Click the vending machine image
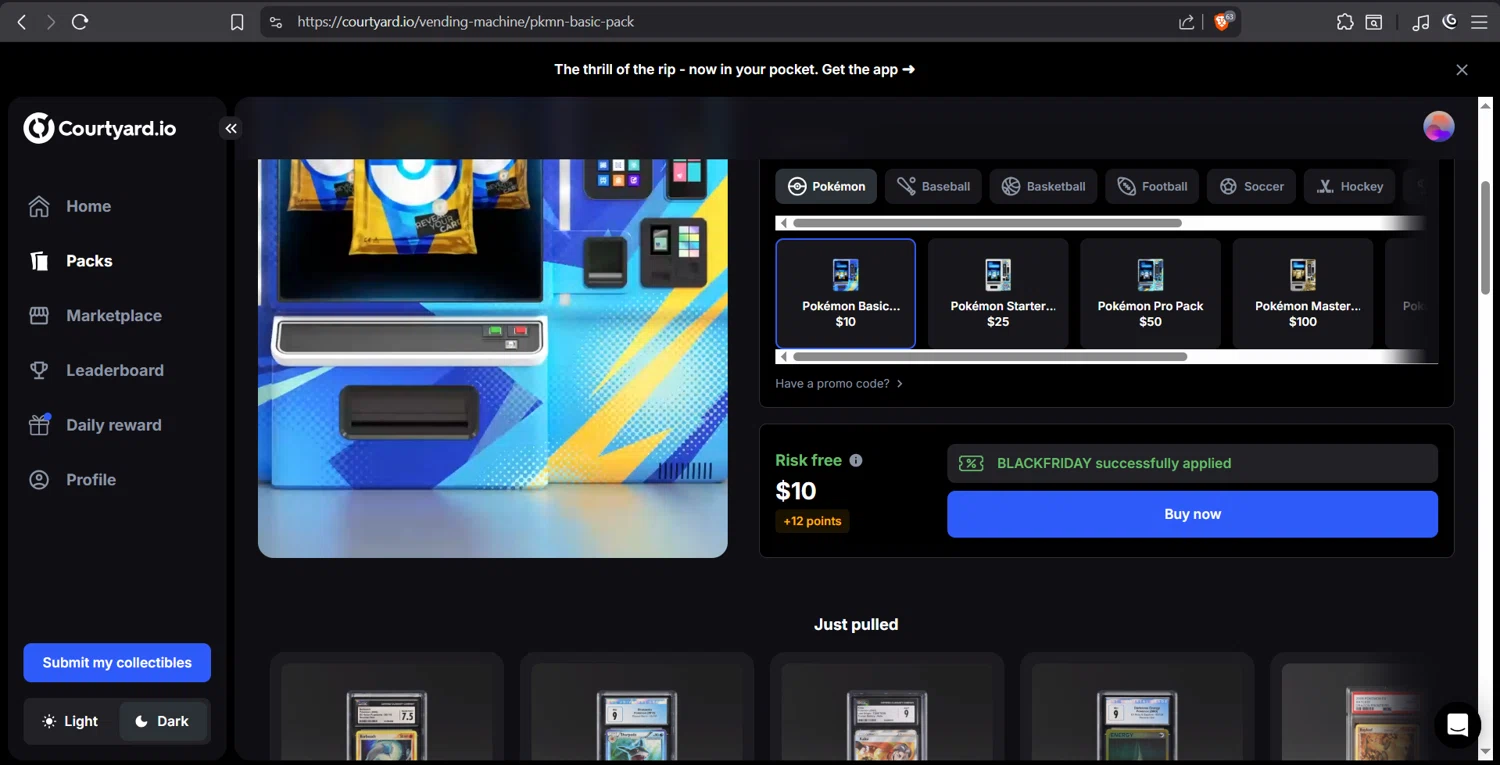 click(x=493, y=358)
